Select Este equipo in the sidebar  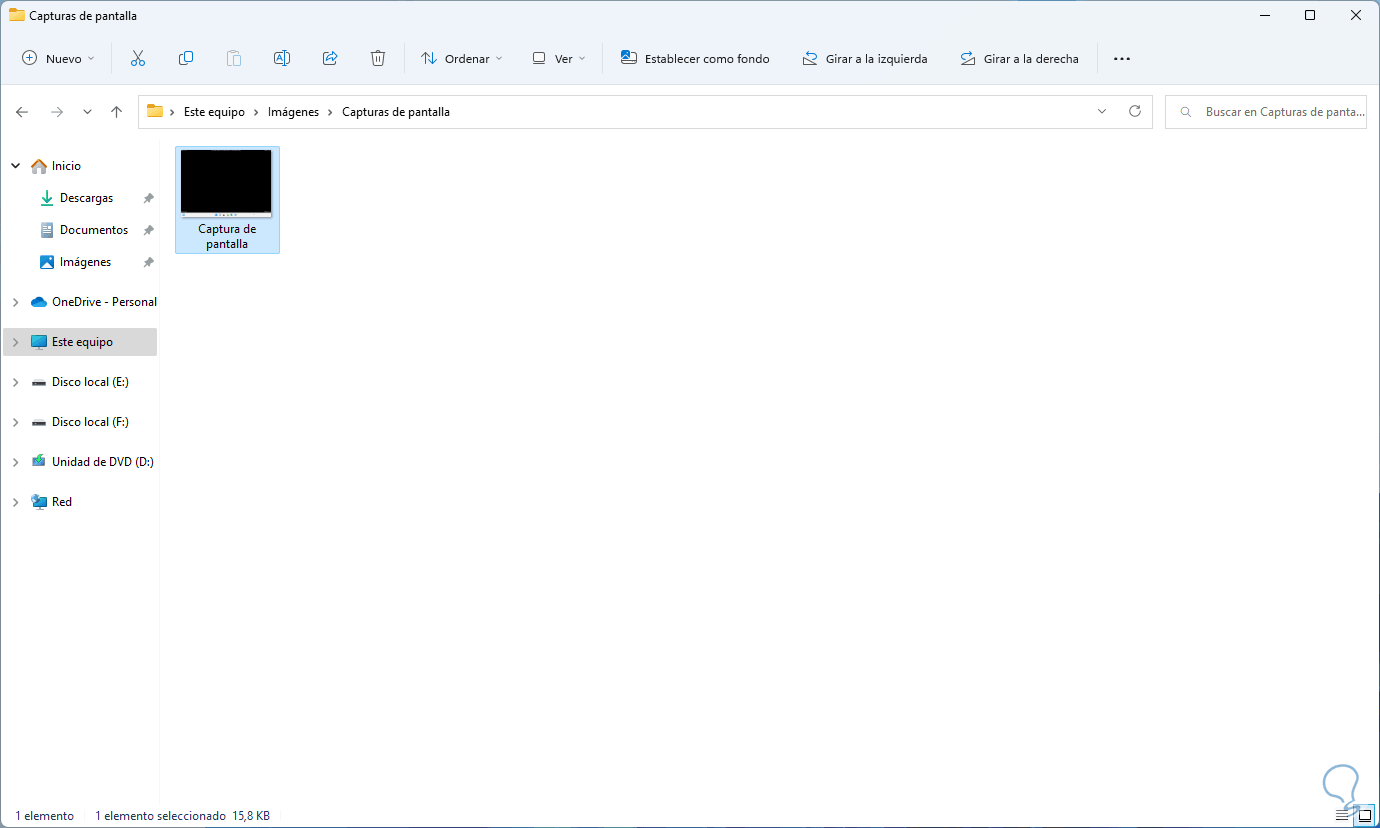[x=82, y=342]
